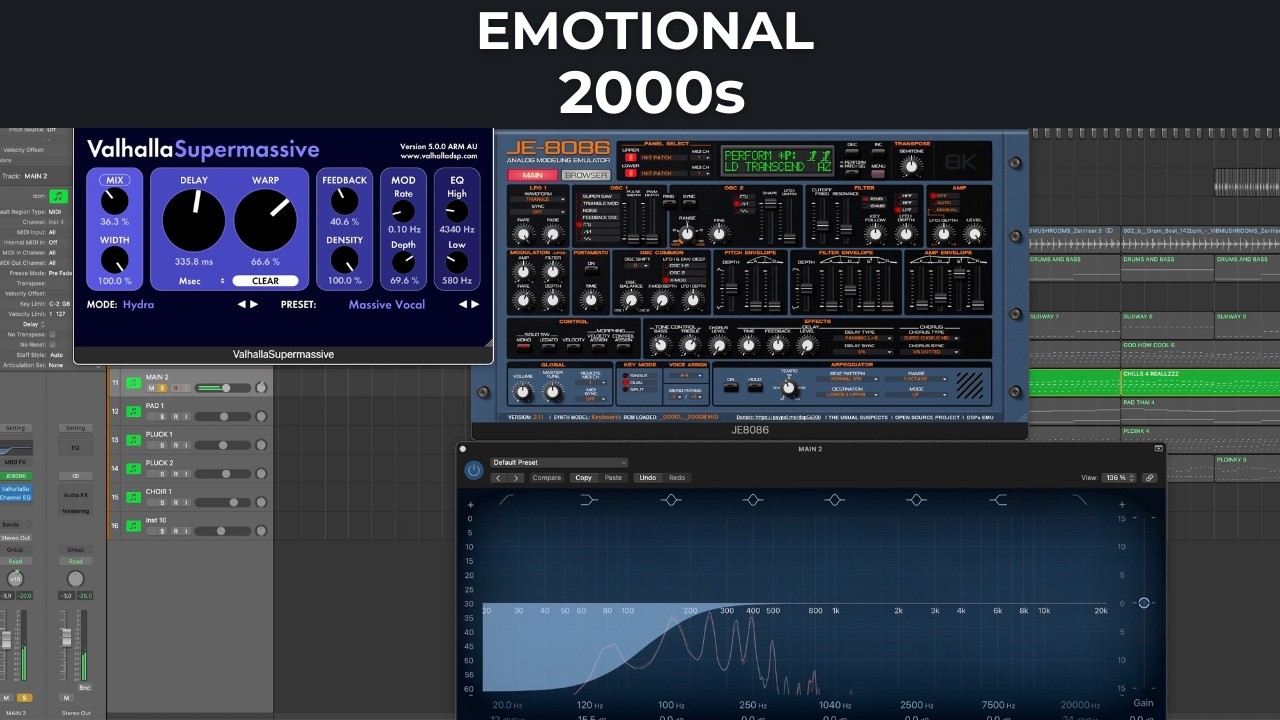Select the high shelf band icon in Channel EQ

click(998, 499)
